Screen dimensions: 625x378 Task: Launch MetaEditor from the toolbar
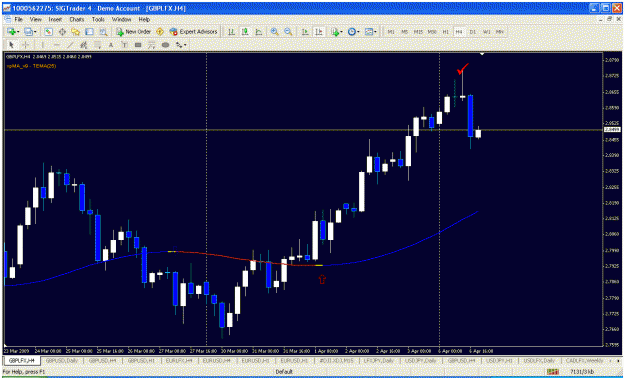(x=160, y=32)
